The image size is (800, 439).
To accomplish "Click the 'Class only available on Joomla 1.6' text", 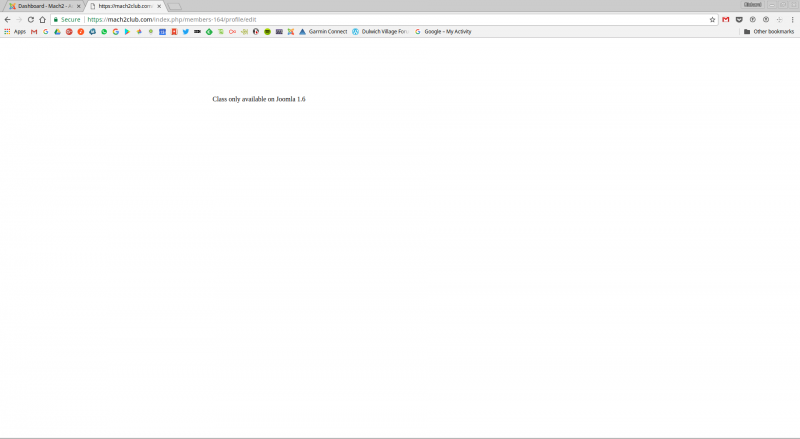I will [x=259, y=99].
